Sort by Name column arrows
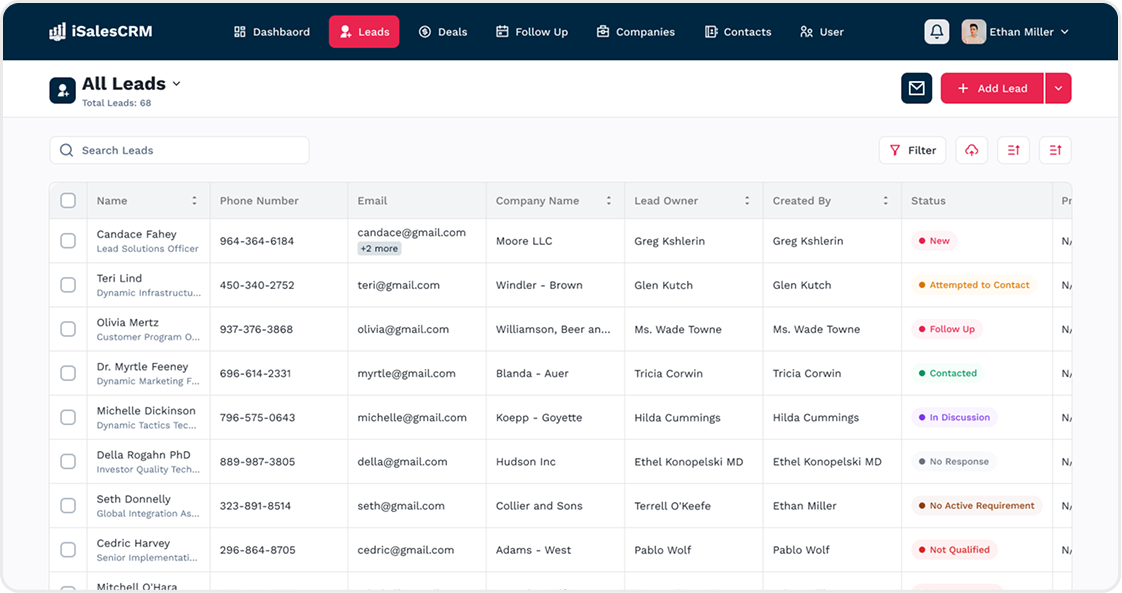The image size is (1122, 593). click(x=194, y=201)
